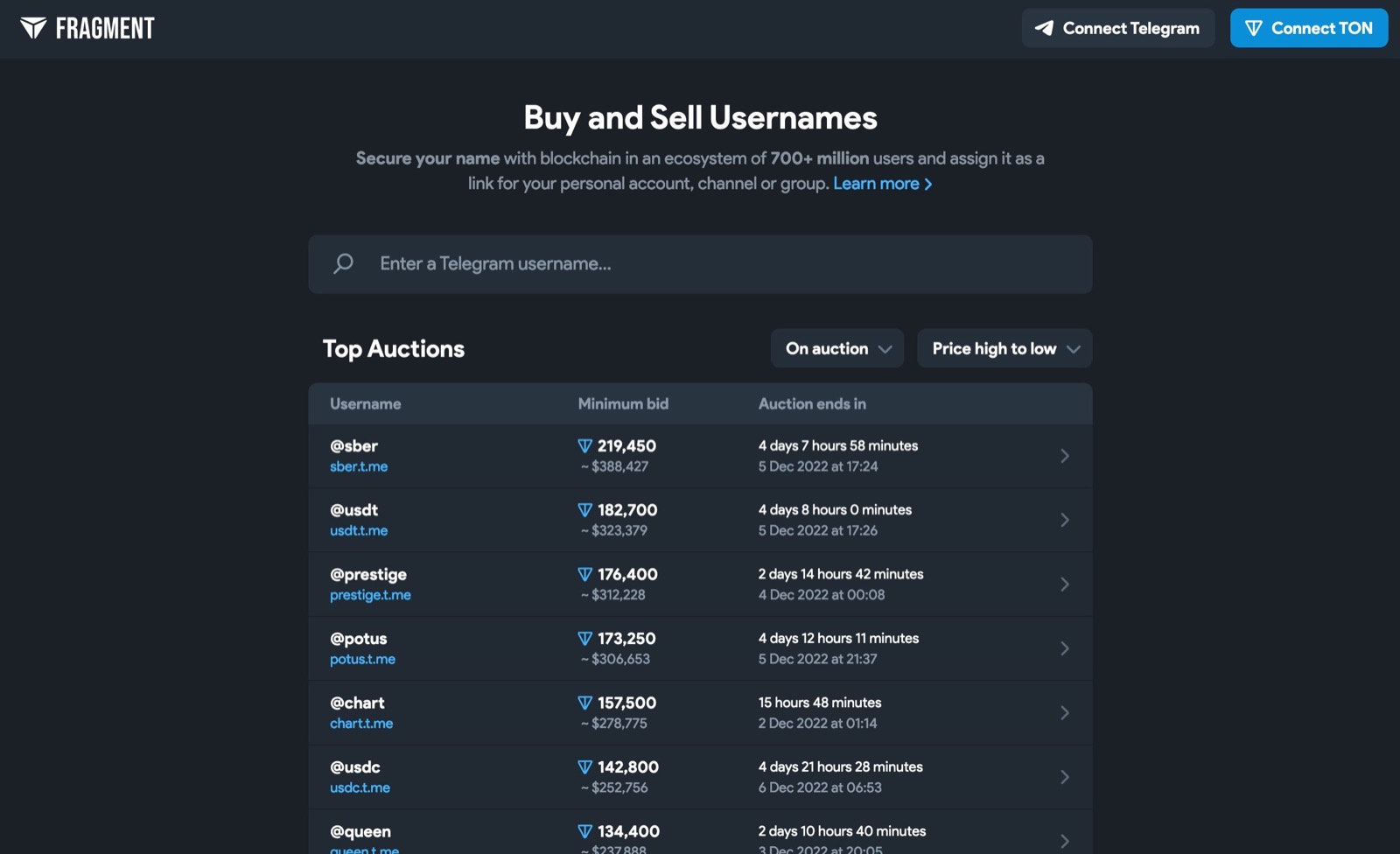
Task: Expand the On auction filter dropdown
Action: pos(836,348)
